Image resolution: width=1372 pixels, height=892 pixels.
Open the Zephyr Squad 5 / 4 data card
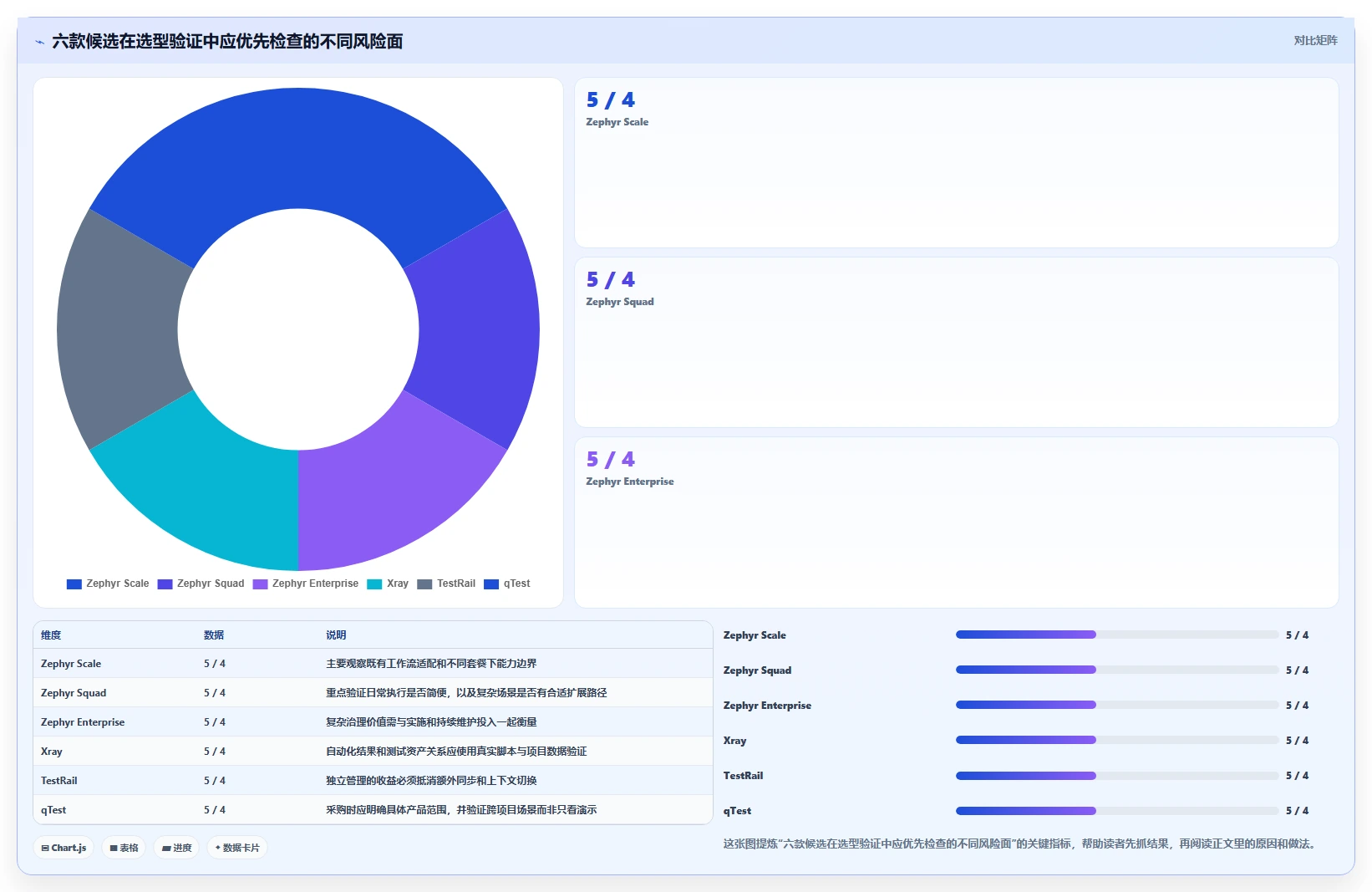pyautogui.click(x=957, y=343)
